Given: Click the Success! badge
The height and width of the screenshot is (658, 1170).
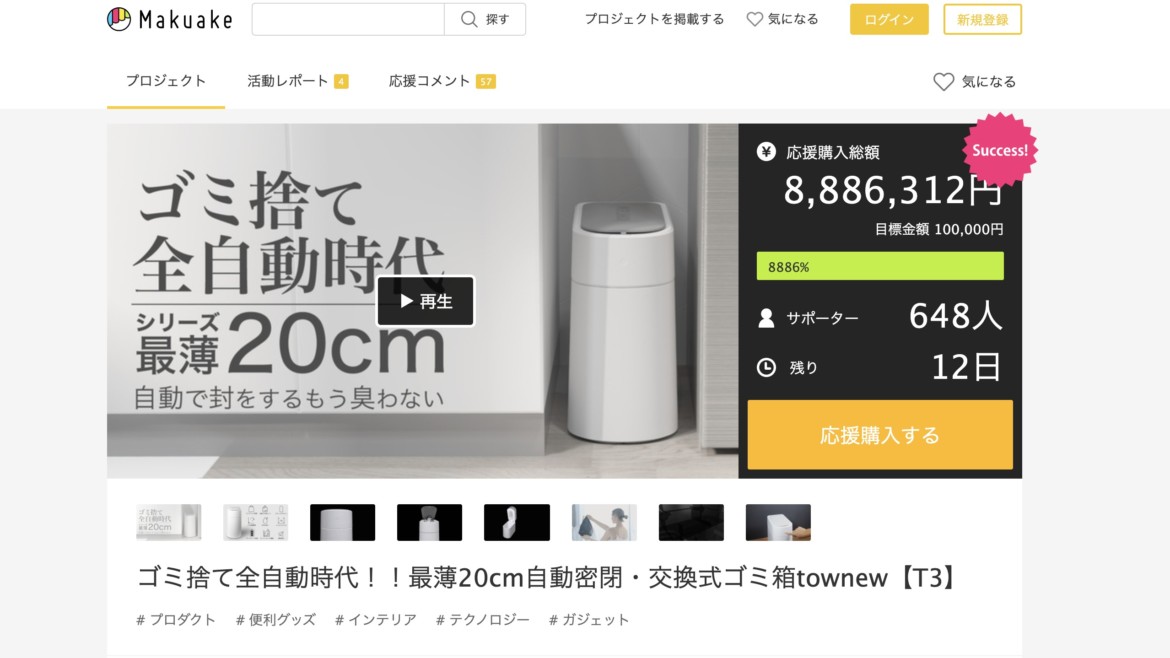Looking at the screenshot, I should click(999, 150).
